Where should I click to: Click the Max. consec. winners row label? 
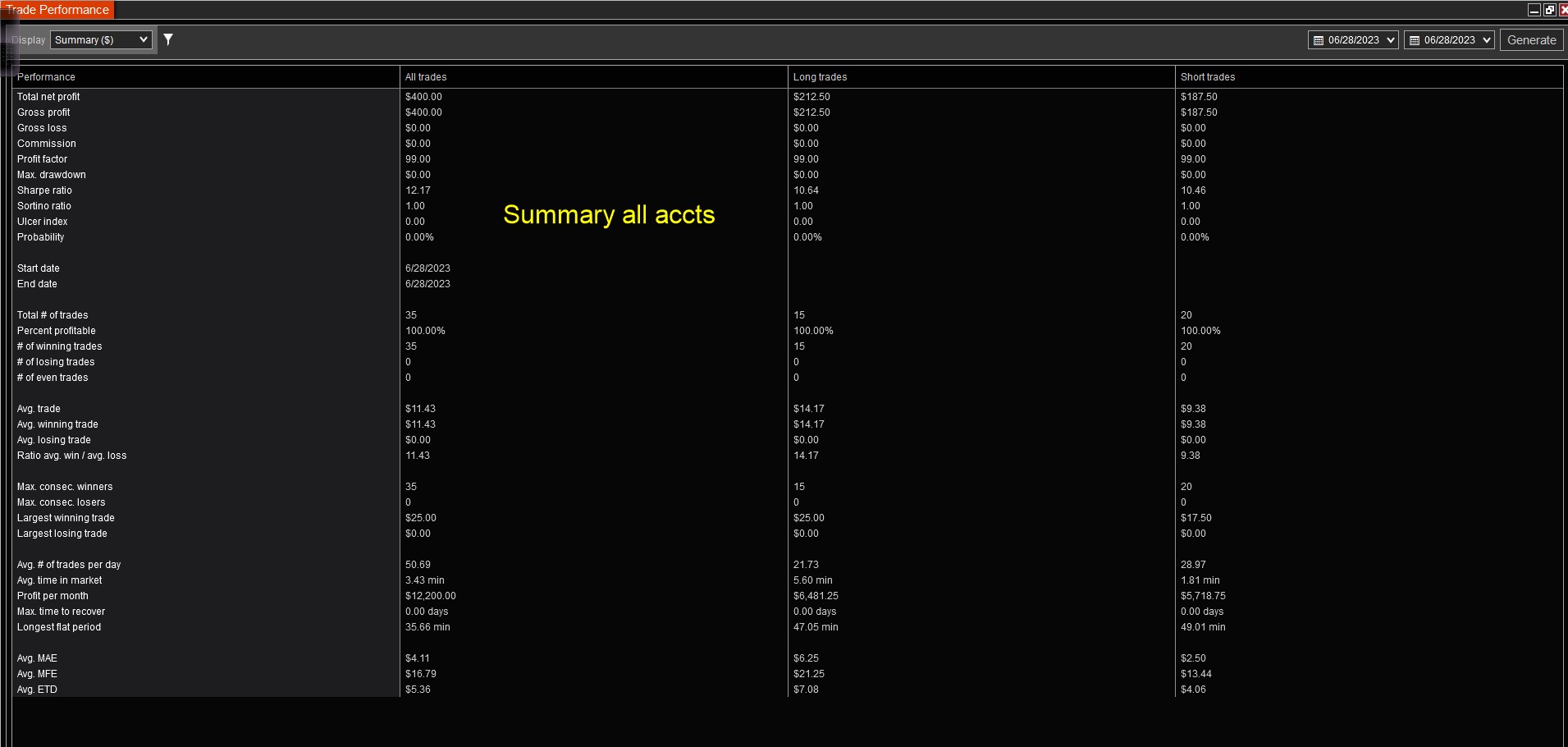coord(65,487)
